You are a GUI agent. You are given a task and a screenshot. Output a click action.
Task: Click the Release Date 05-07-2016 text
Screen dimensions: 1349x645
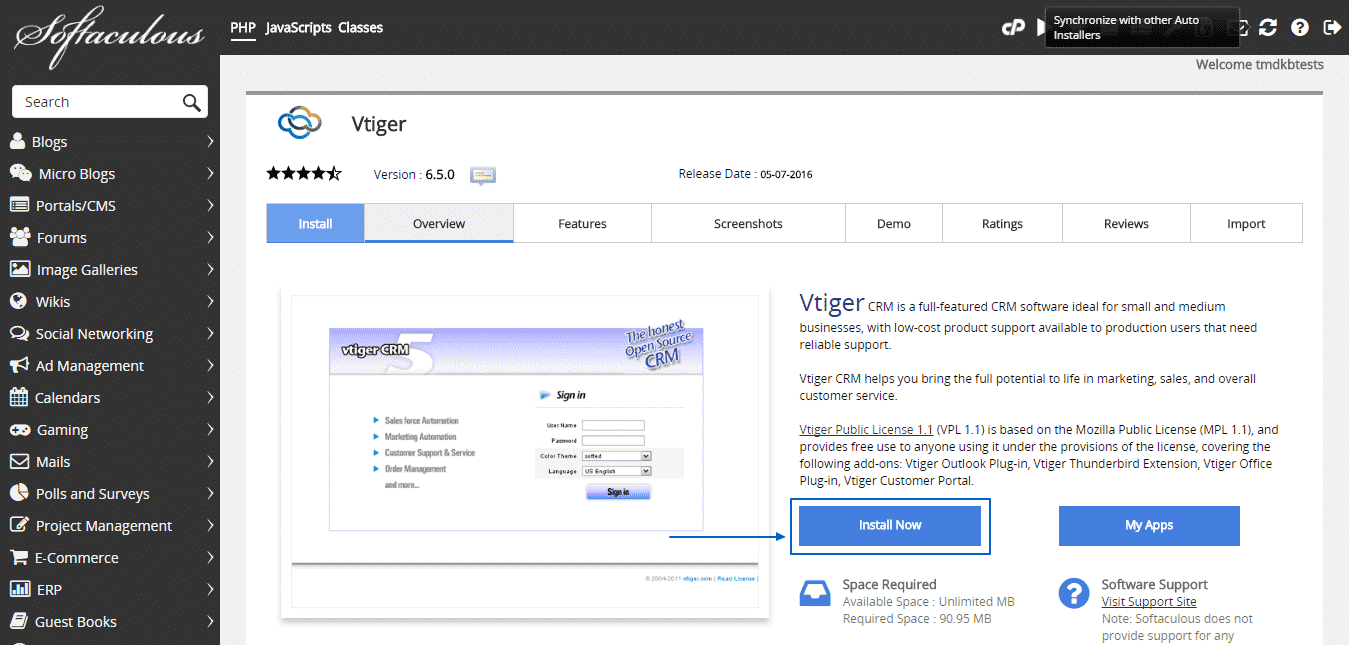pyautogui.click(x=745, y=174)
